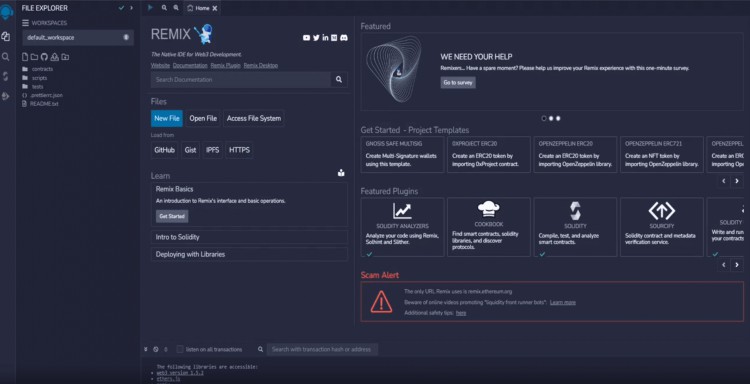Viewport: 750px width, 384px height.
Task: Open the default_workspace dropdown
Action: coord(78,37)
